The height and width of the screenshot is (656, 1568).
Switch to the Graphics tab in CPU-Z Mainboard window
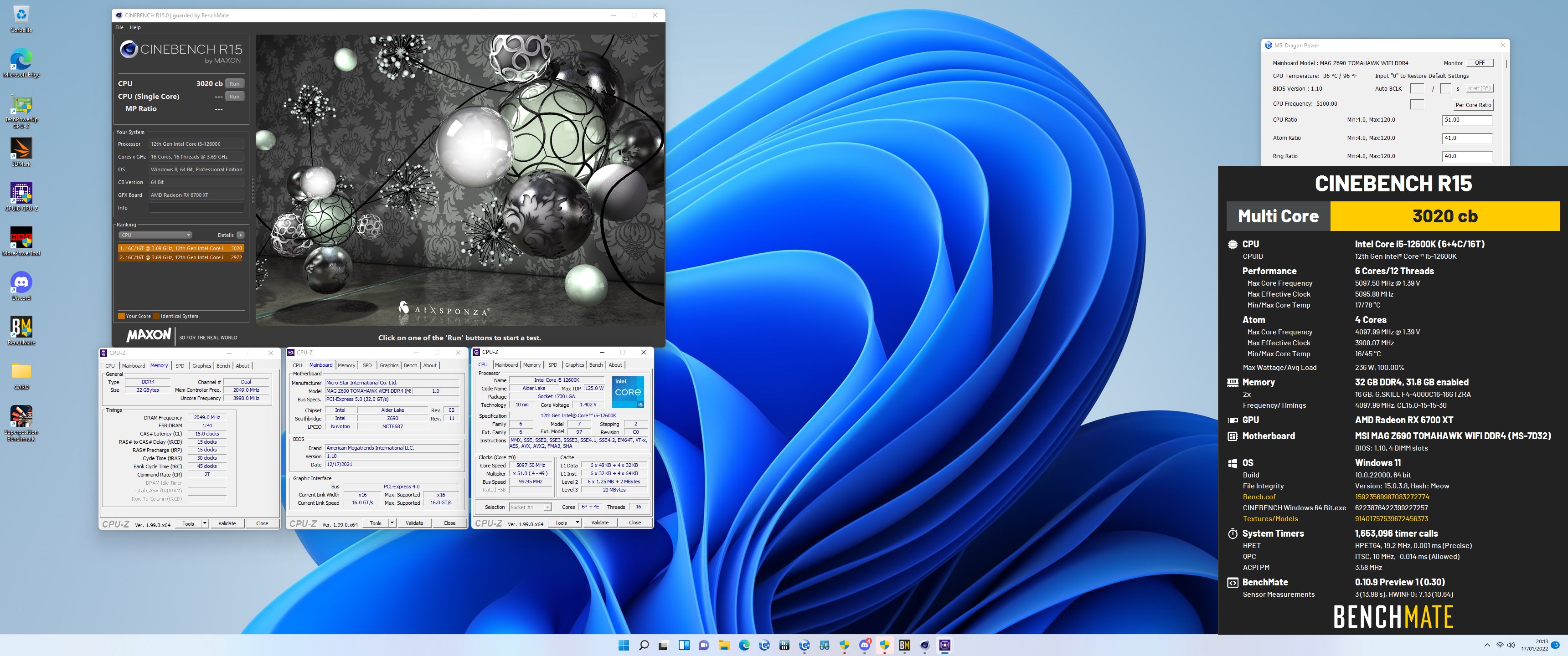tap(389, 366)
